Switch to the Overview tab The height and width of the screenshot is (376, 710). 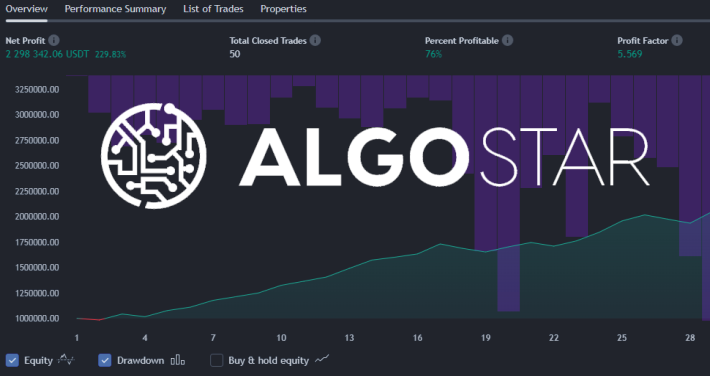(26, 9)
